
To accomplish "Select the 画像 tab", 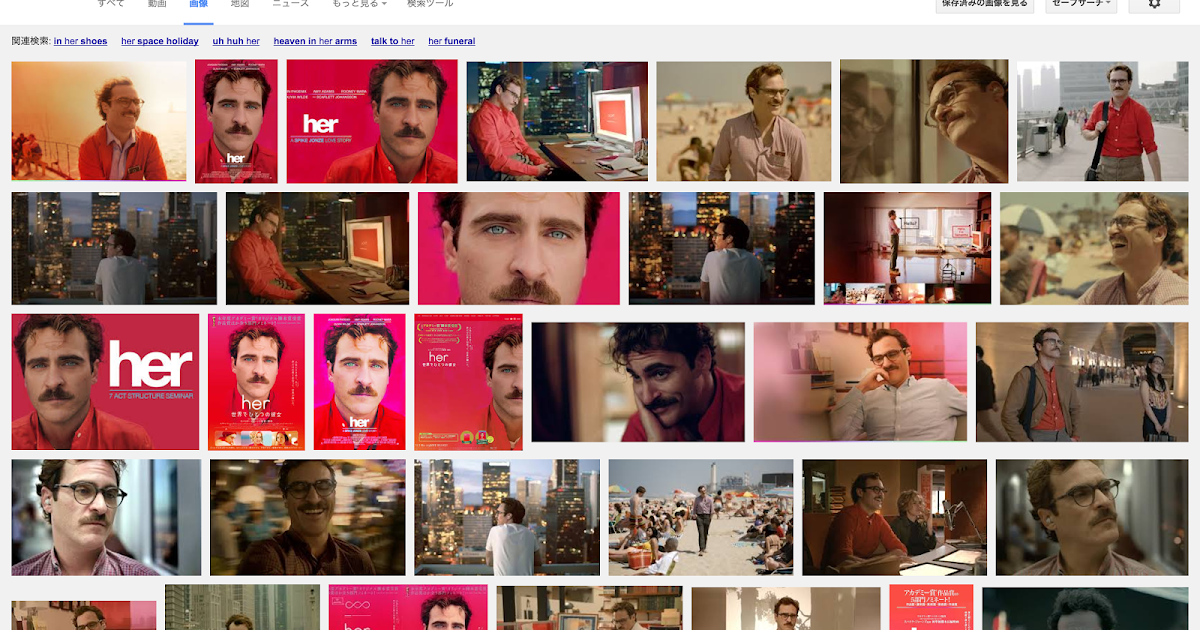I will point(199,4).
